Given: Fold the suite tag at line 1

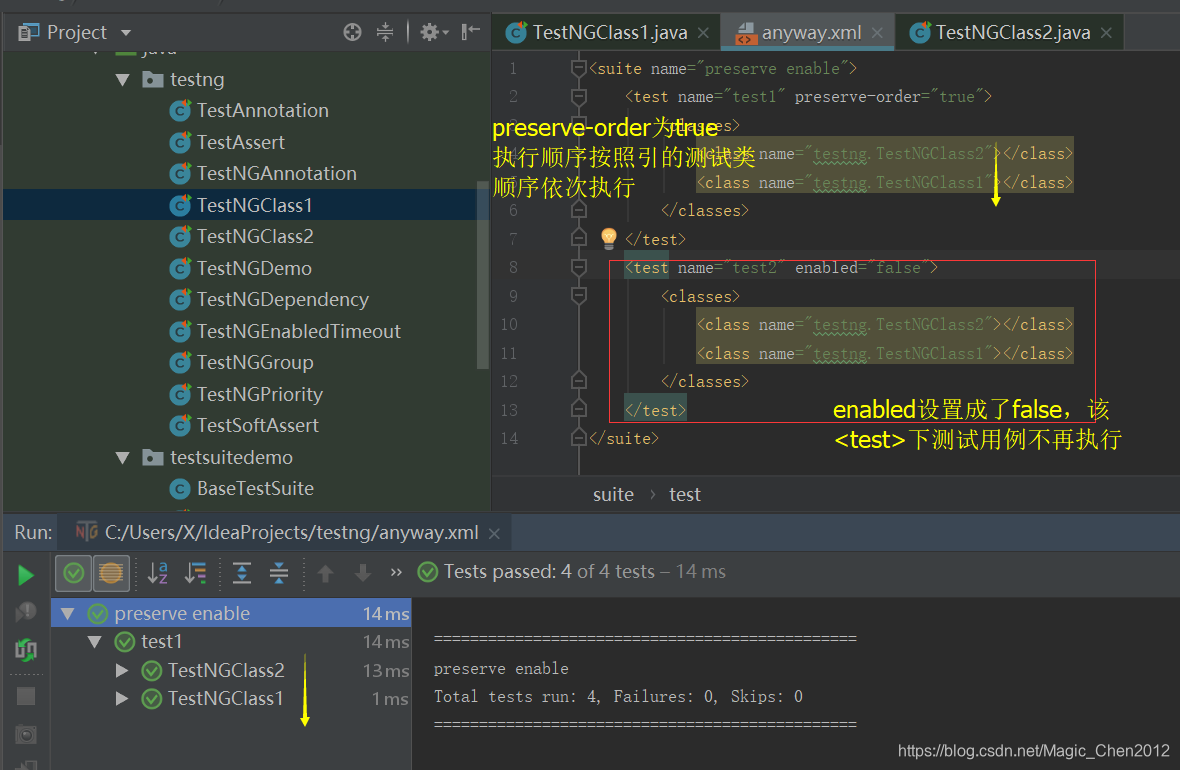Looking at the screenshot, I should (578, 68).
